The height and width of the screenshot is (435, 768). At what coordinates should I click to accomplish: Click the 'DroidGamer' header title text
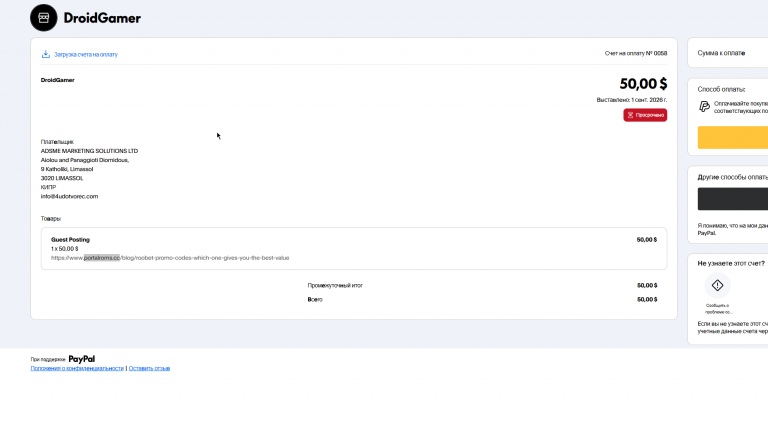pos(102,18)
